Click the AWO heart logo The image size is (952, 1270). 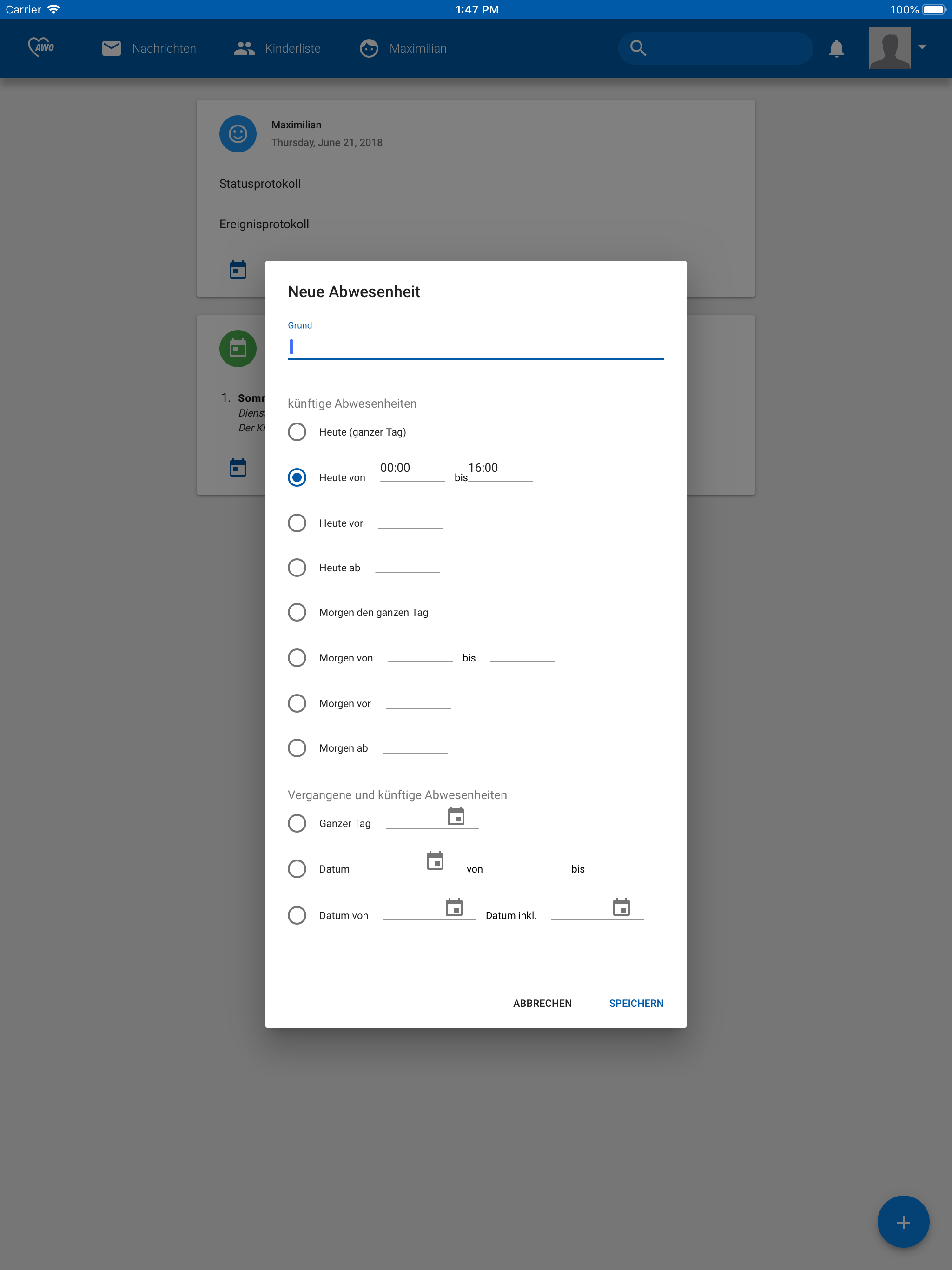(x=41, y=47)
